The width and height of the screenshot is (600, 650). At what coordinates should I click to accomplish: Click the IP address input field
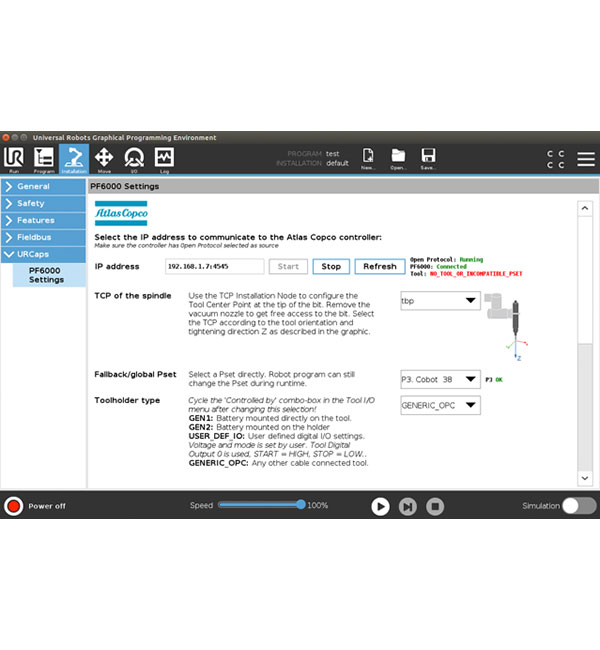tap(214, 266)
